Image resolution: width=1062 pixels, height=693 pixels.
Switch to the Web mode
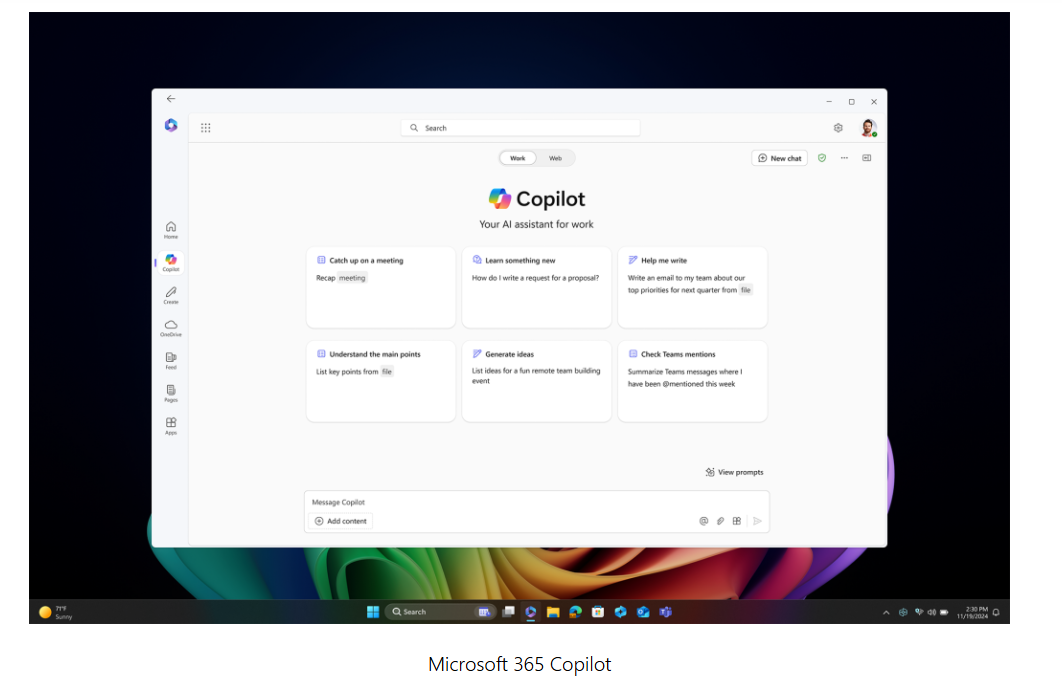click(x=555, y=159)
